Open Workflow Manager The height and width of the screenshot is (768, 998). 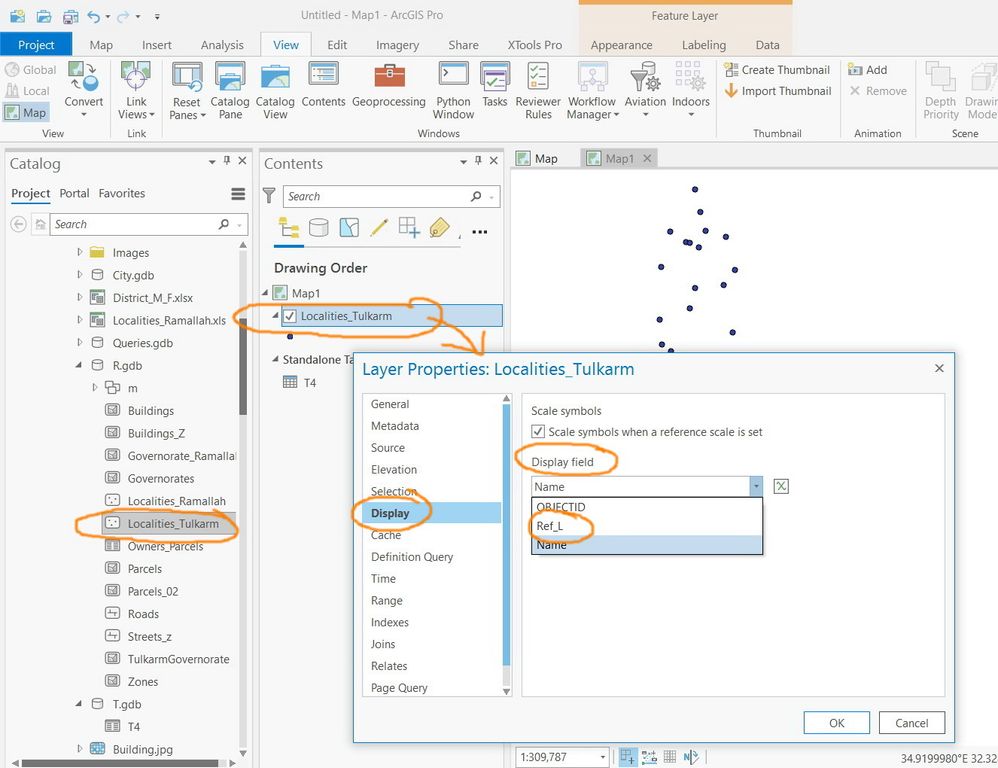(592, 90)
